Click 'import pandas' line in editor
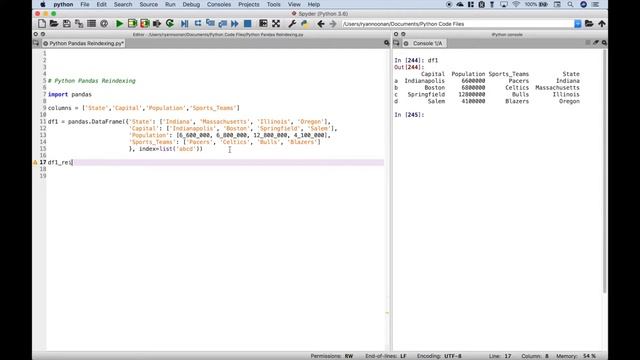The height and width of the screenshot is (360, 640). pos(70,94)
